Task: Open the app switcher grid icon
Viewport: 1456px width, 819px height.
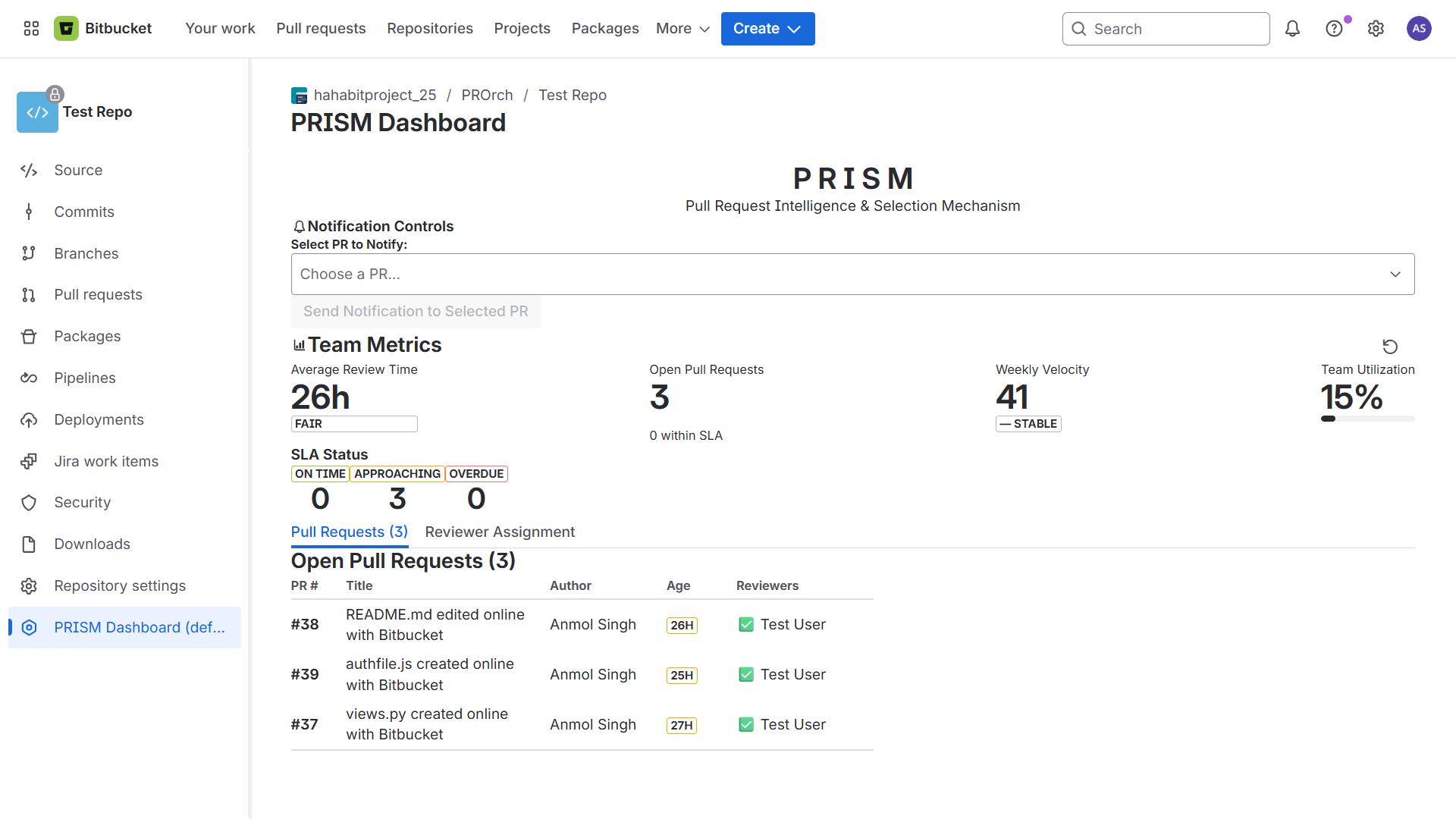Action: [31, 29]
